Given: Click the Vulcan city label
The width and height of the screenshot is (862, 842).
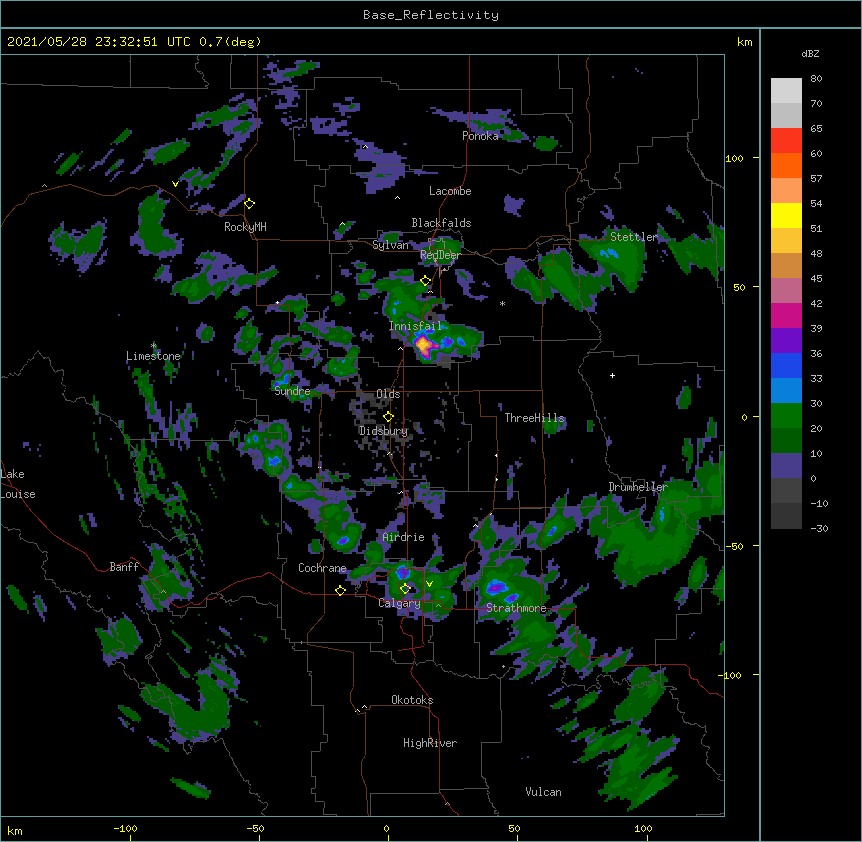Looking at the screenshot, I should pos(543,792).
